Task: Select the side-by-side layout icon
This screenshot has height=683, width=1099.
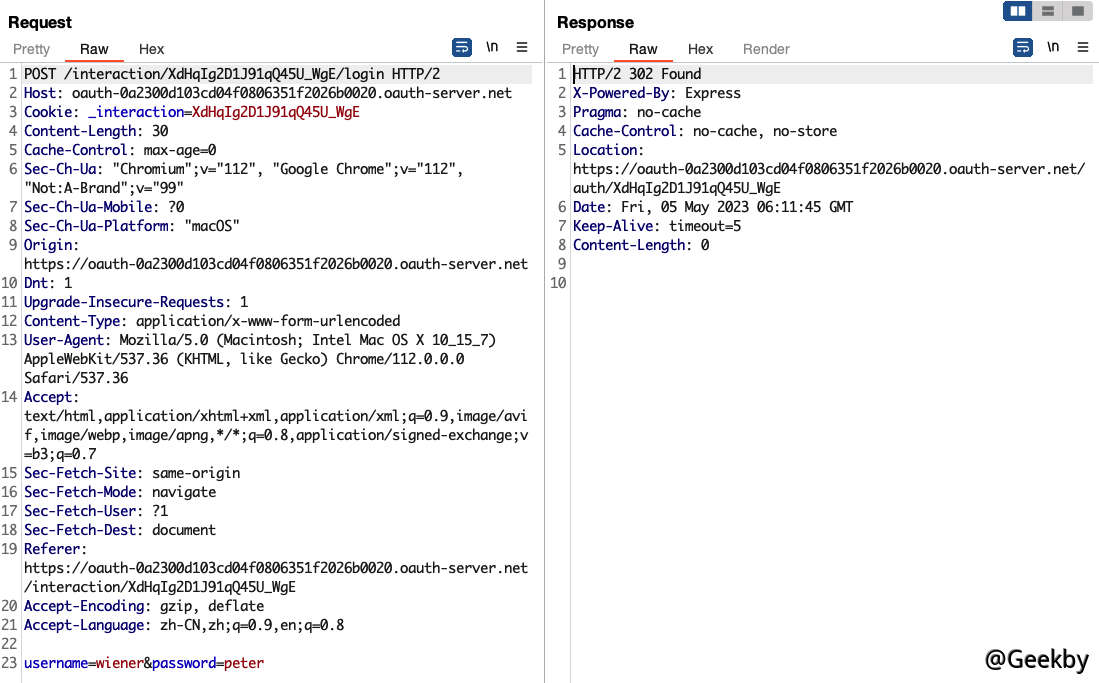Action: pyautogui.click(x=1018, y=11)
